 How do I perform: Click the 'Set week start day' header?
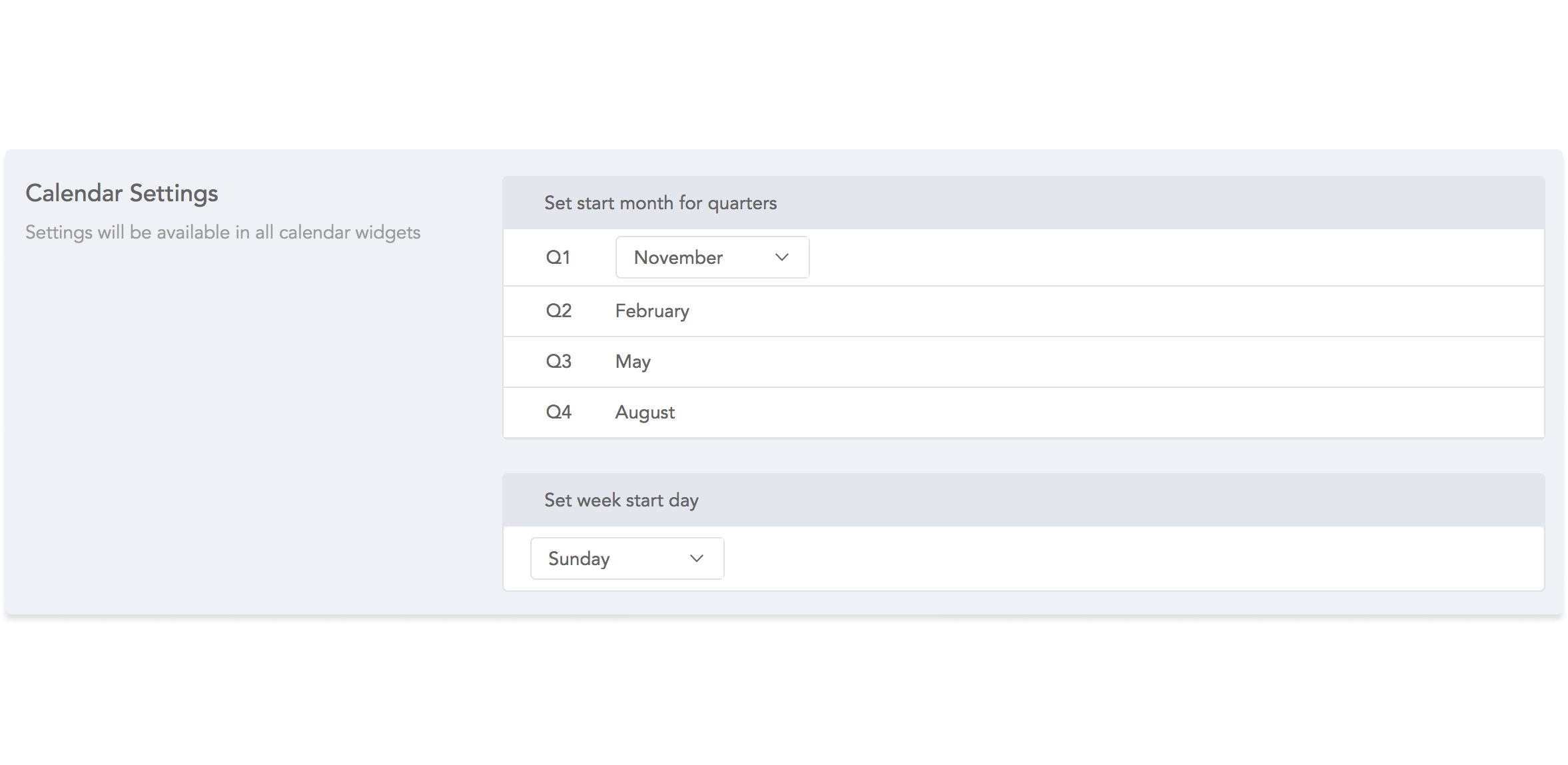(621, 500)
